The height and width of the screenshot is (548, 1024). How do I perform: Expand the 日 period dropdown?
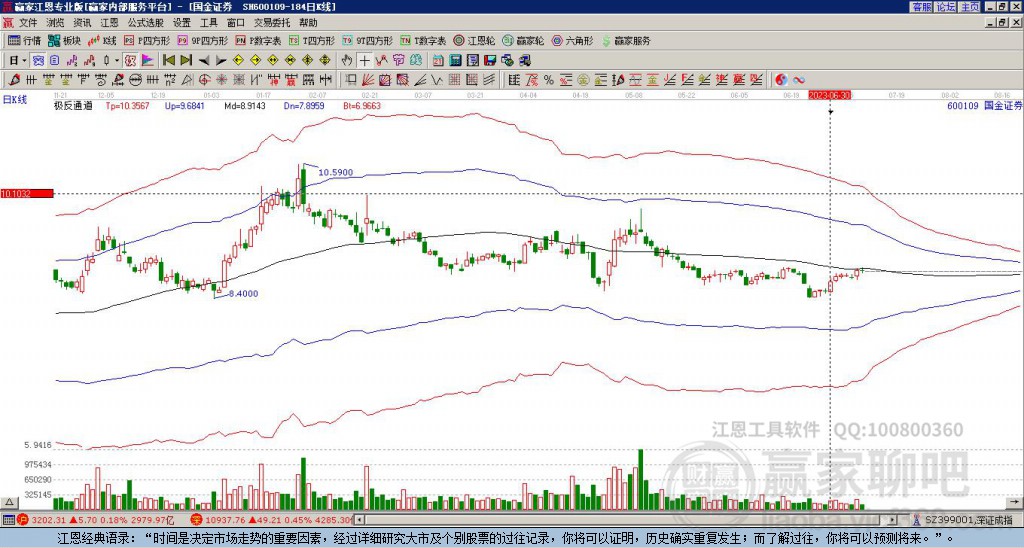[x=24, y=61]
